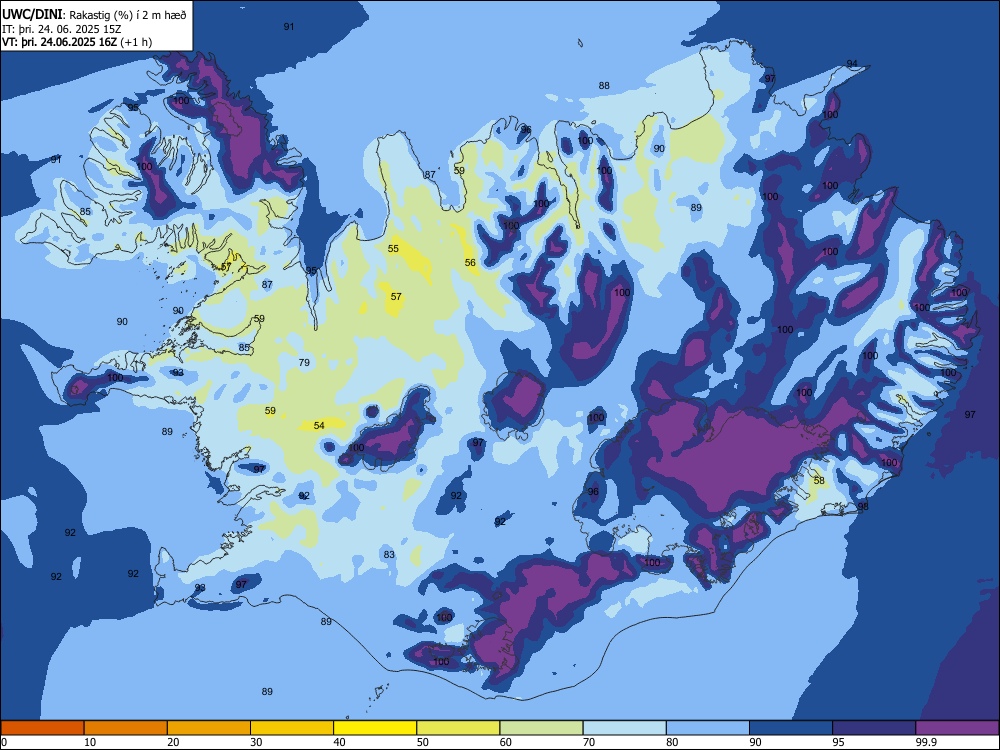This screenshot has height=750, width=1000.
Task: Click the humidity value '79' on the map
Action: [x=304, y=363]
